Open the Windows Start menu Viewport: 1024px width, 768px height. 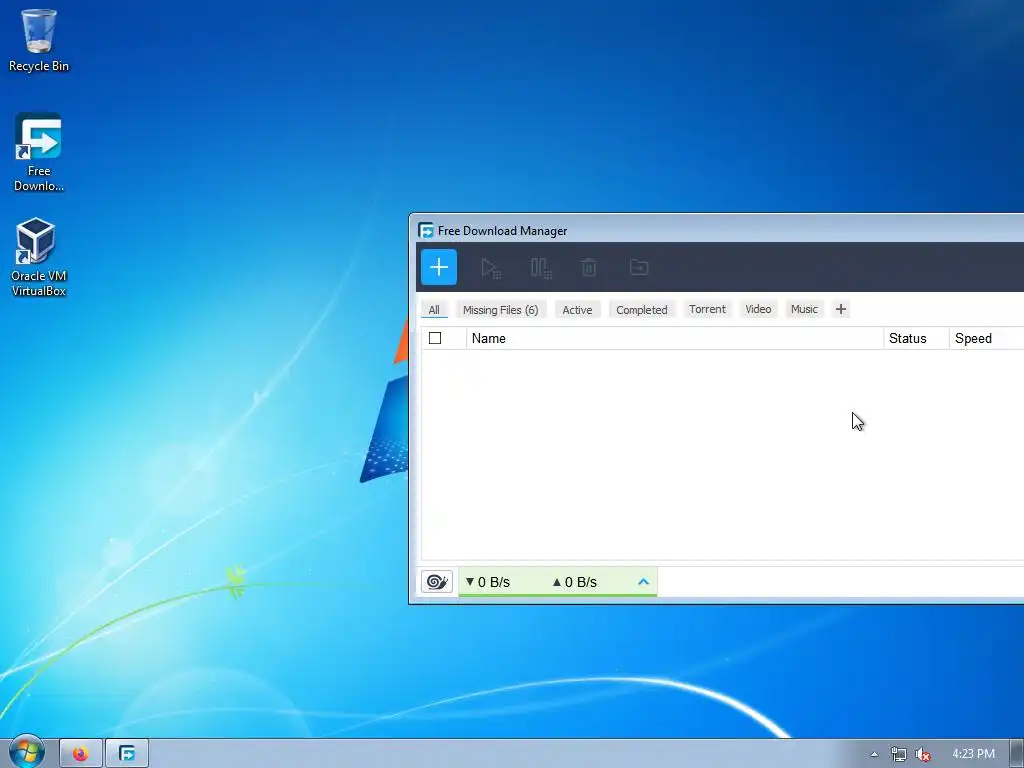27,751
